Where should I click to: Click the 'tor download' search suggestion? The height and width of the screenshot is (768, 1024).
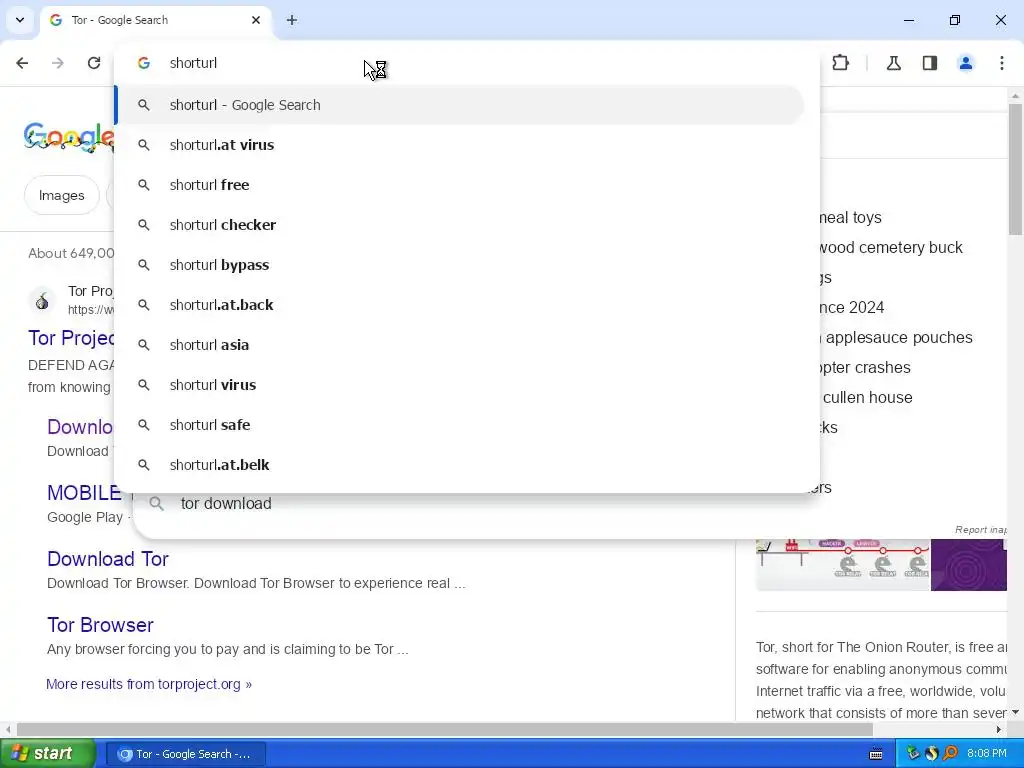click(x=226, y=504)
